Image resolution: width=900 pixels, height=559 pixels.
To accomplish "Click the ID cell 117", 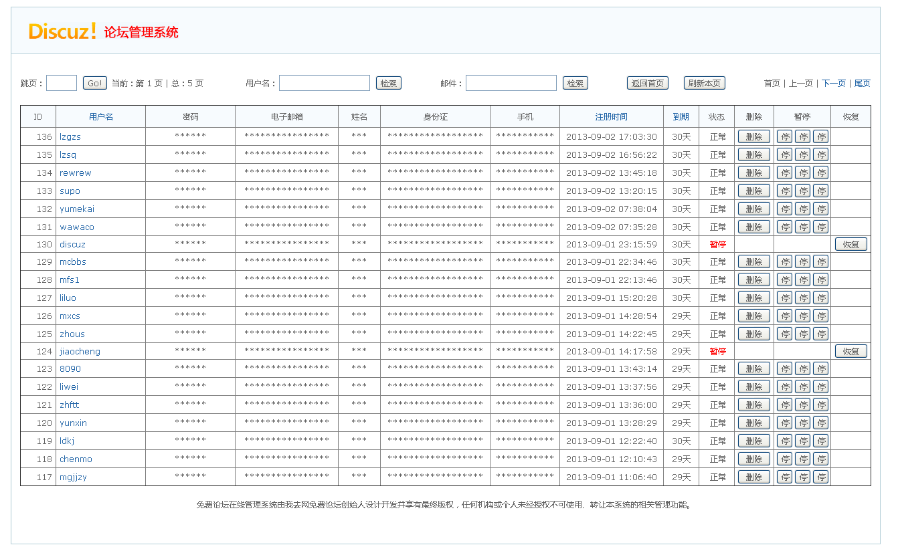I will (44, 477).
